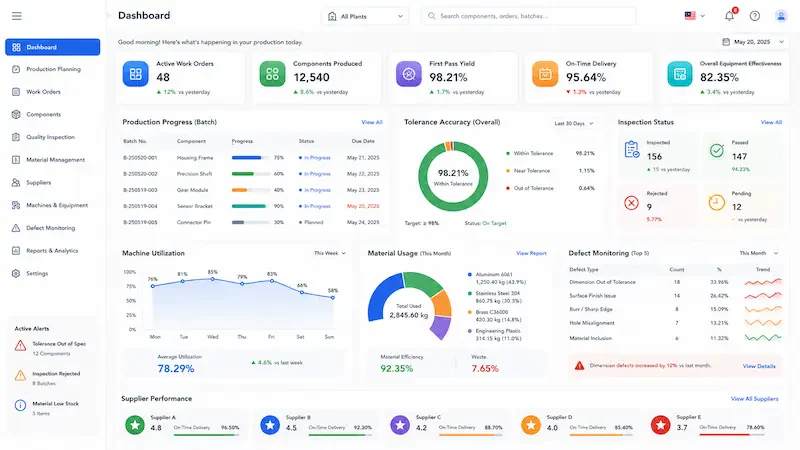This screenshot has height=450, width=800.
Task: Expand the All Plants dropdown
Action: [x=365, y=16]
